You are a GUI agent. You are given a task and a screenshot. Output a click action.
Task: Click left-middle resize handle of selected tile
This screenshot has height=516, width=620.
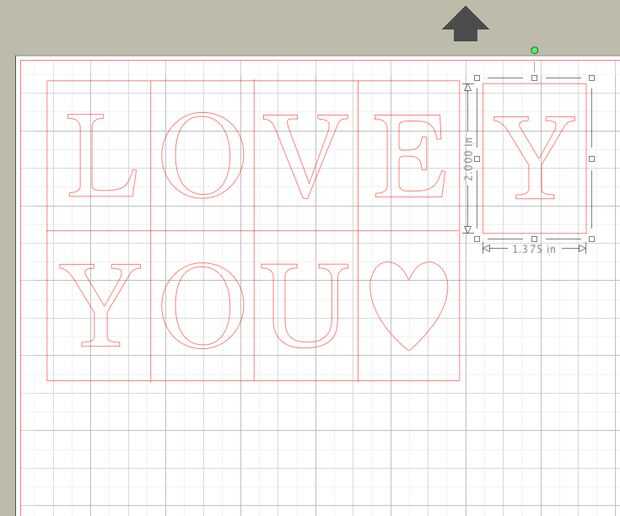click(x=477, y=159)
